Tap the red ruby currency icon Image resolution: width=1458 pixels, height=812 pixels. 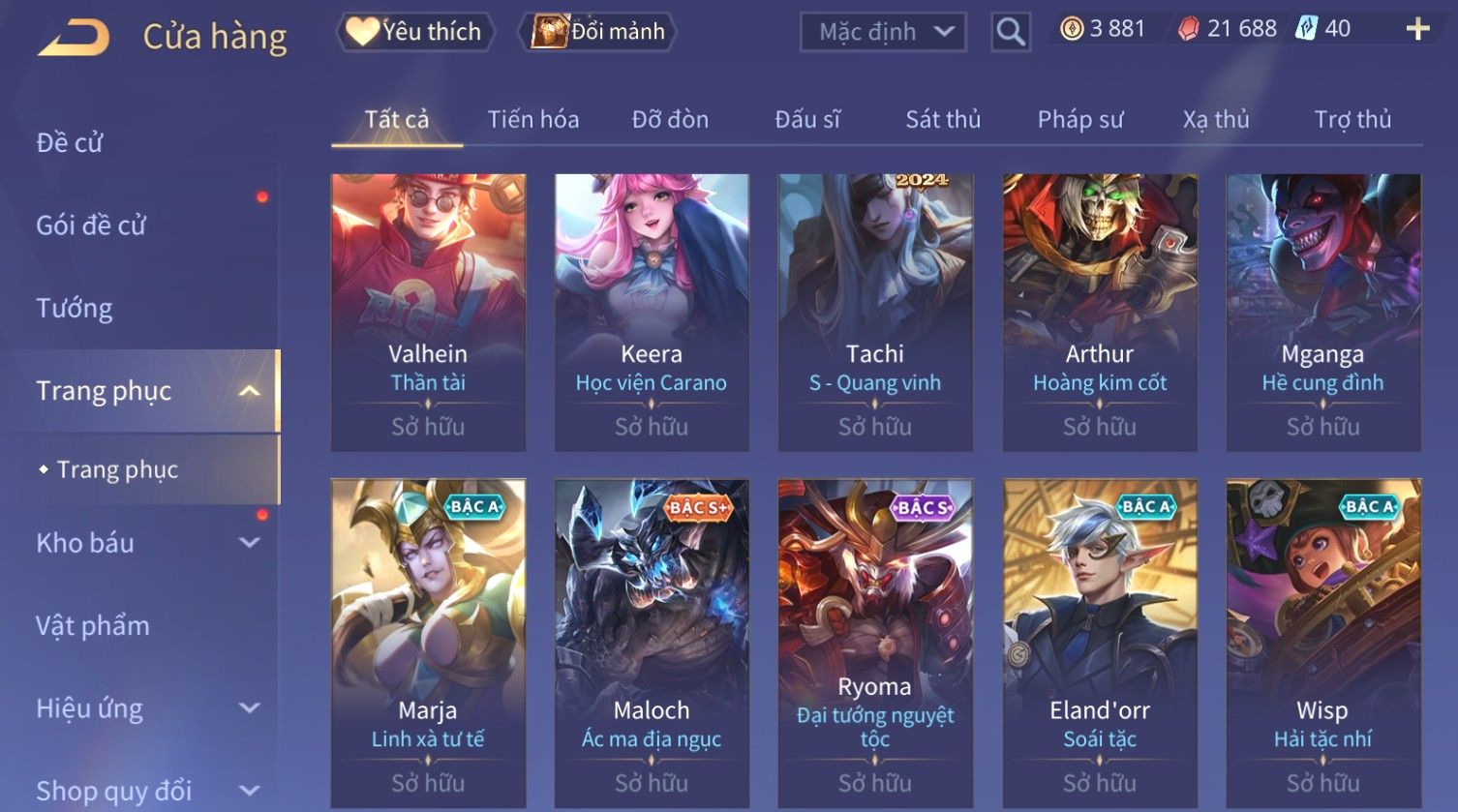click(x=1188, y=29)
